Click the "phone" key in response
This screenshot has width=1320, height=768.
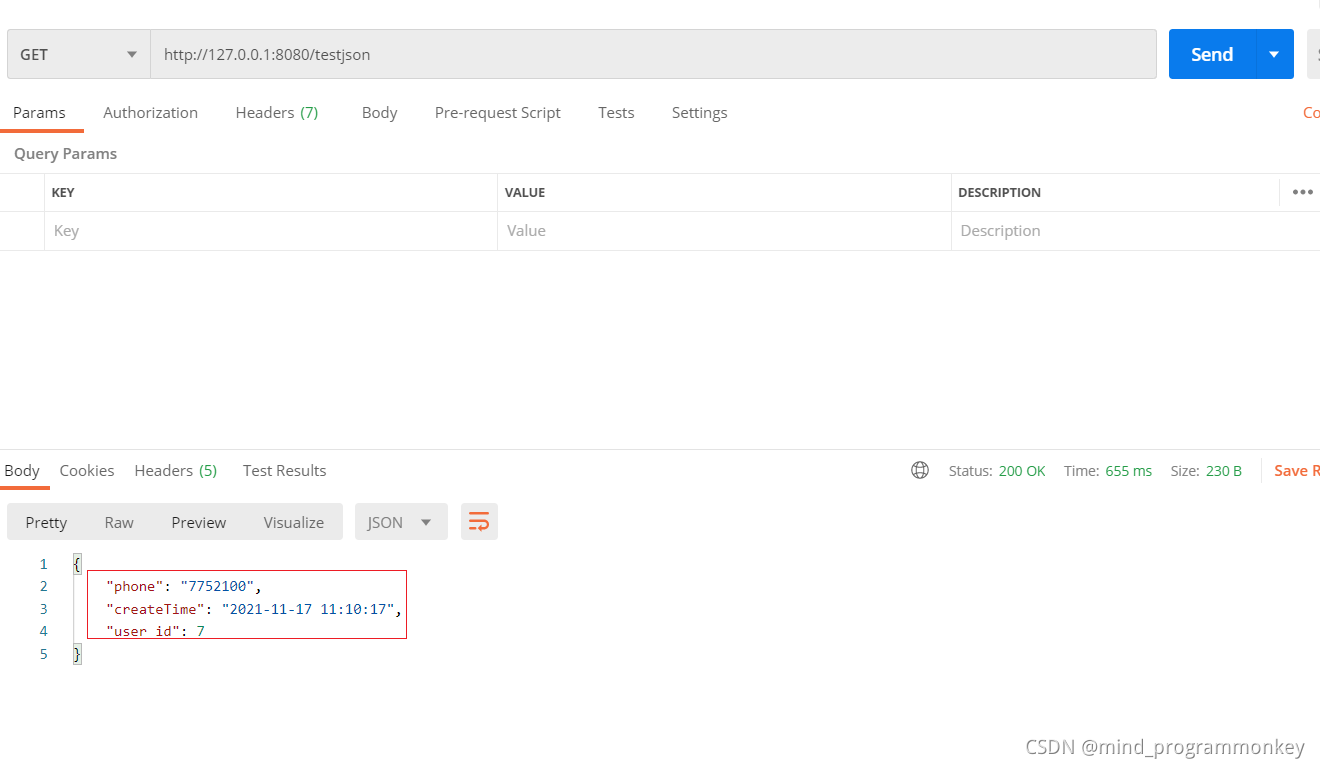(135, 587)
